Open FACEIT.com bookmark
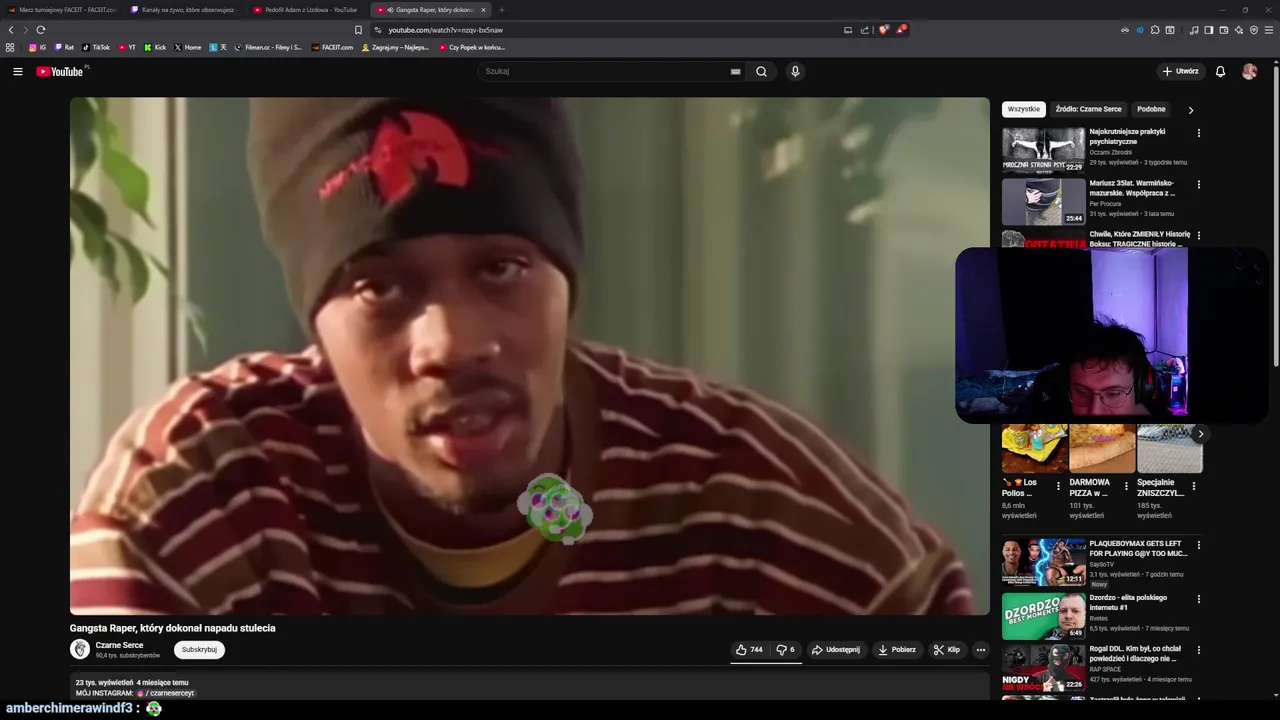 click(332, 47)
